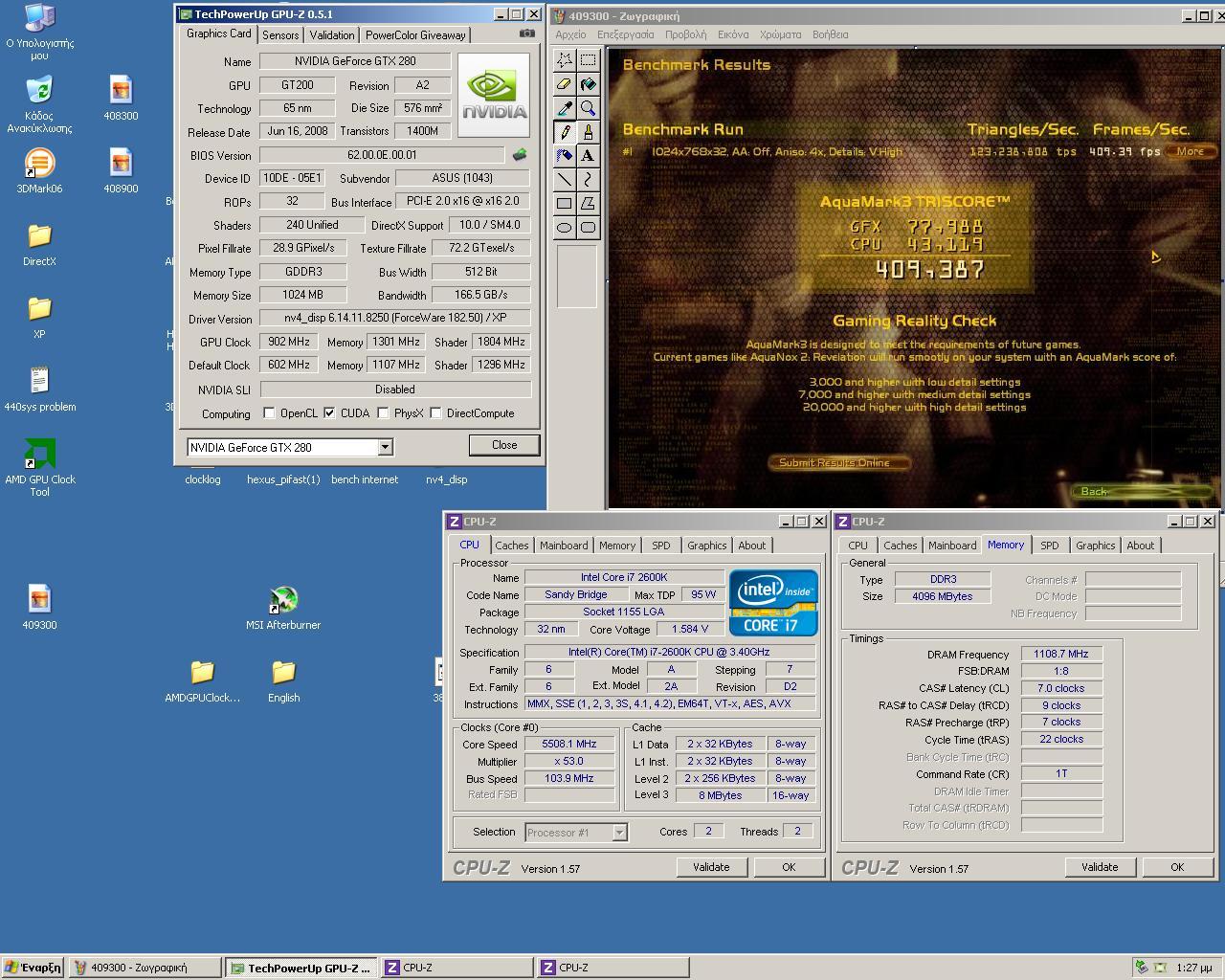Open the Processor #1 selection dropdown in CPU-Z
This screenshot has height=980, width=1225.
619,832
